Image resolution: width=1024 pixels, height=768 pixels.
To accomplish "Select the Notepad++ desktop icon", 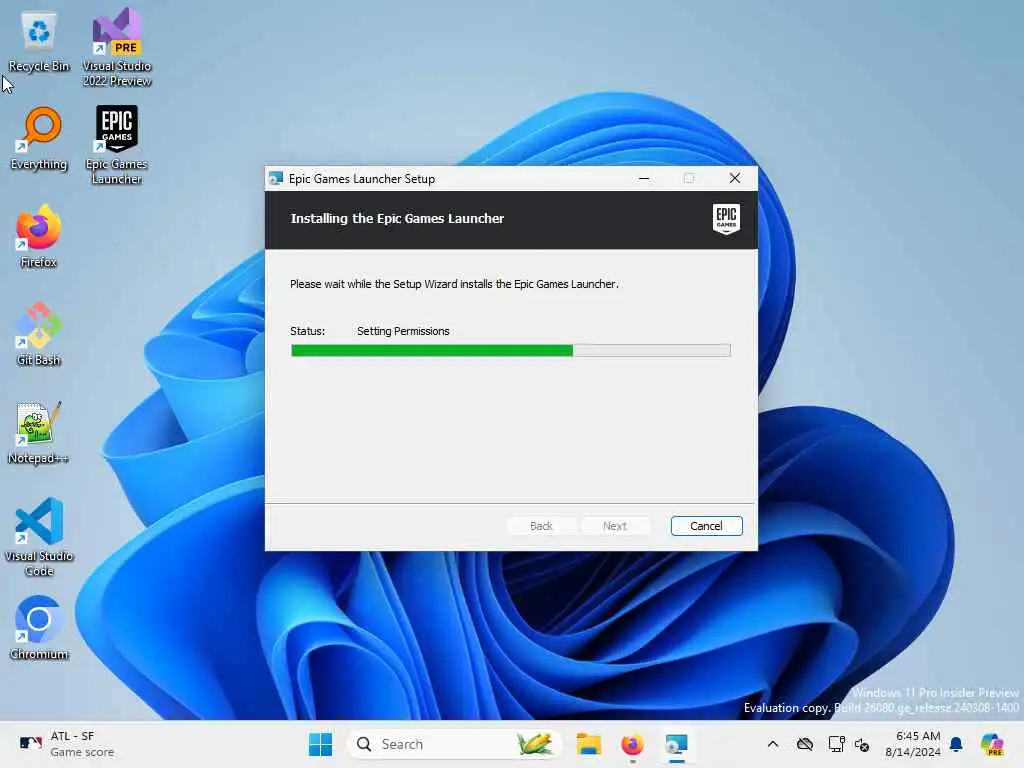I will (x=39, y=432).
